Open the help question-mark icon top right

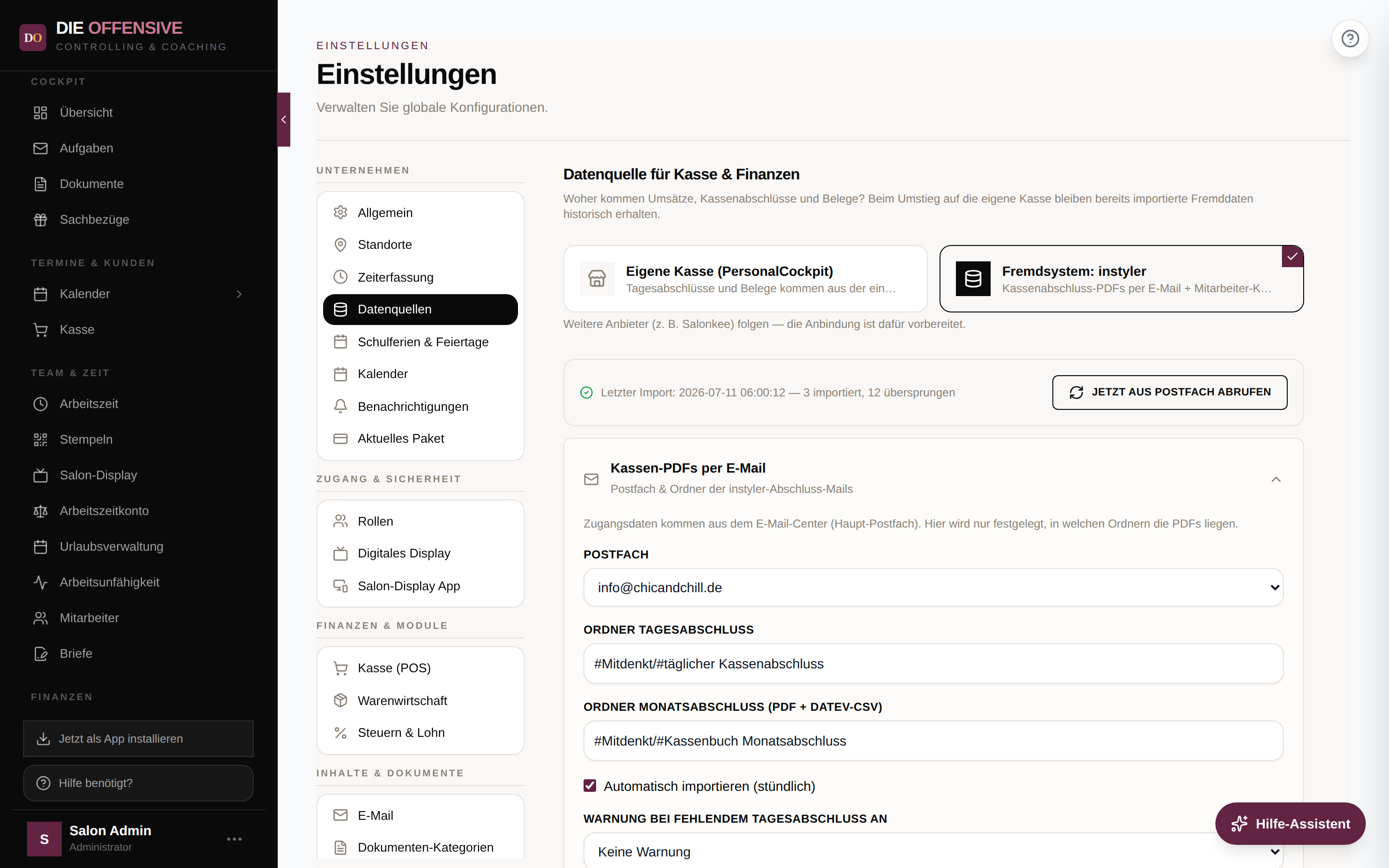pos(1350,39)
